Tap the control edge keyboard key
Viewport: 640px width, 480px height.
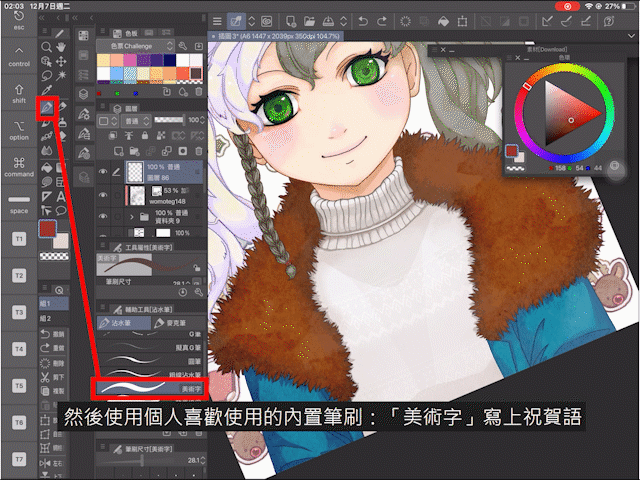(x=19, y=56)
